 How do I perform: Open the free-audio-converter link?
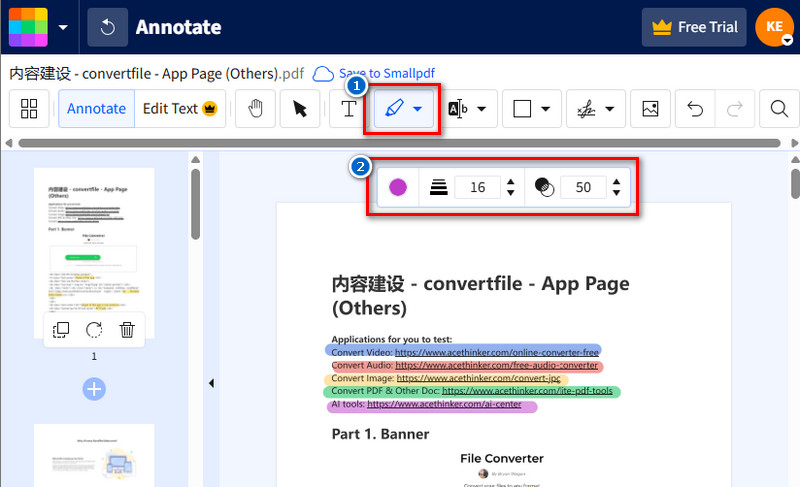click(x=496, y=365)
